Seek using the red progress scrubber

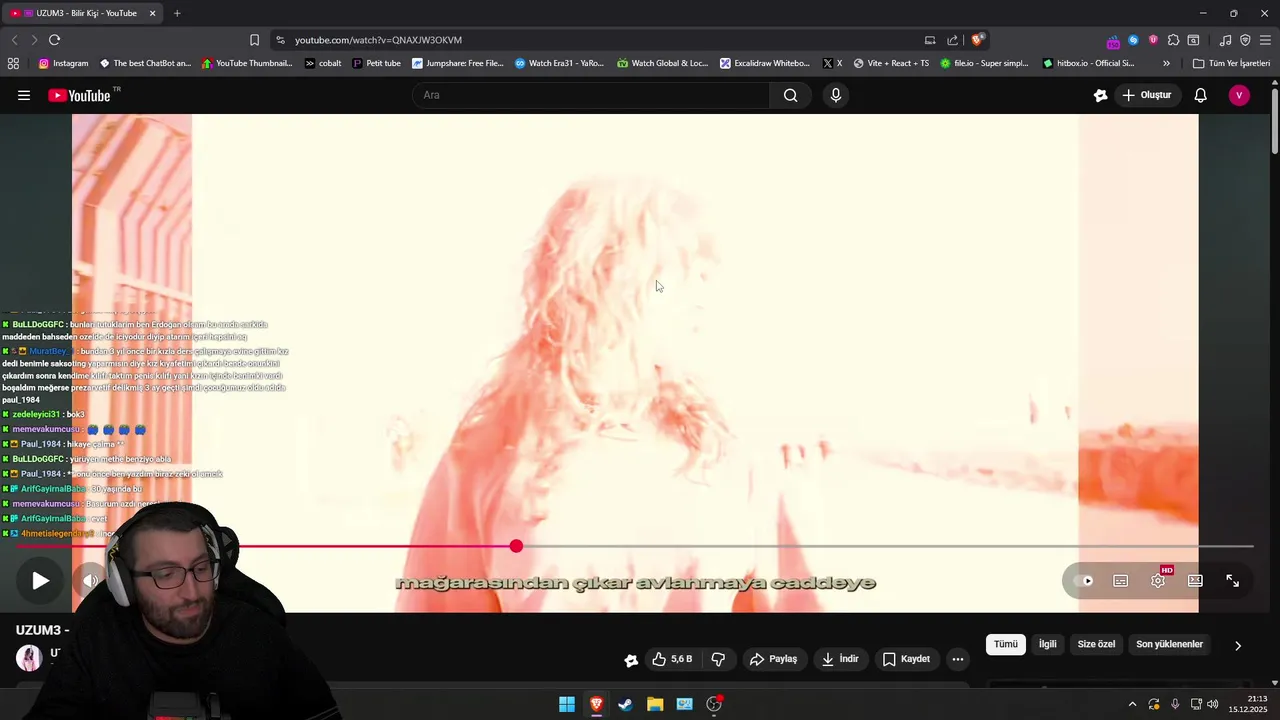click(516, 546)
